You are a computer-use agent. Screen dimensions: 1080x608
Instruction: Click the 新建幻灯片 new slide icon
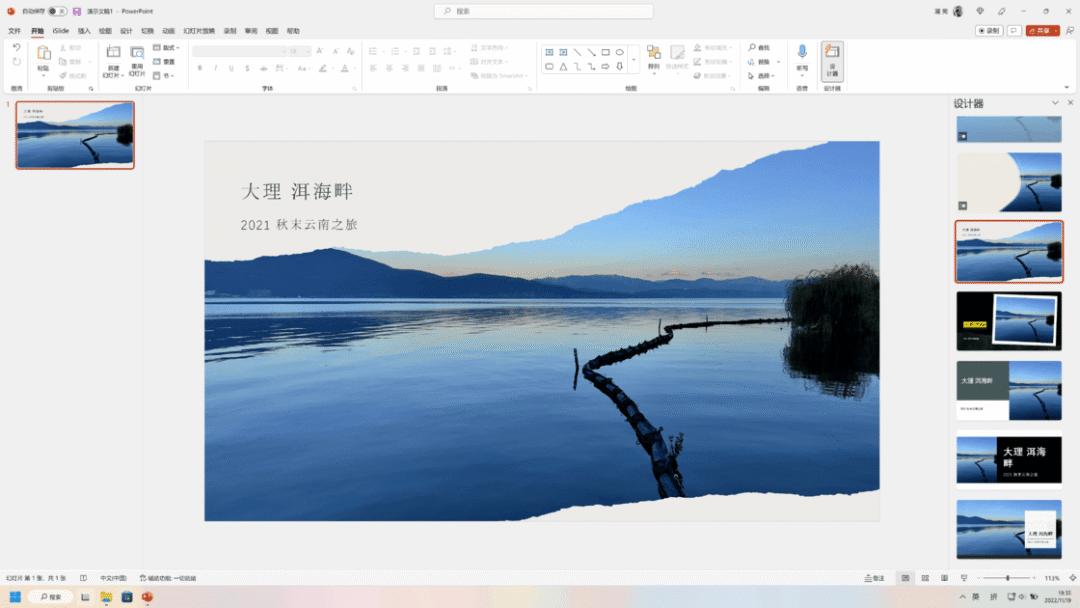[113, 53]
